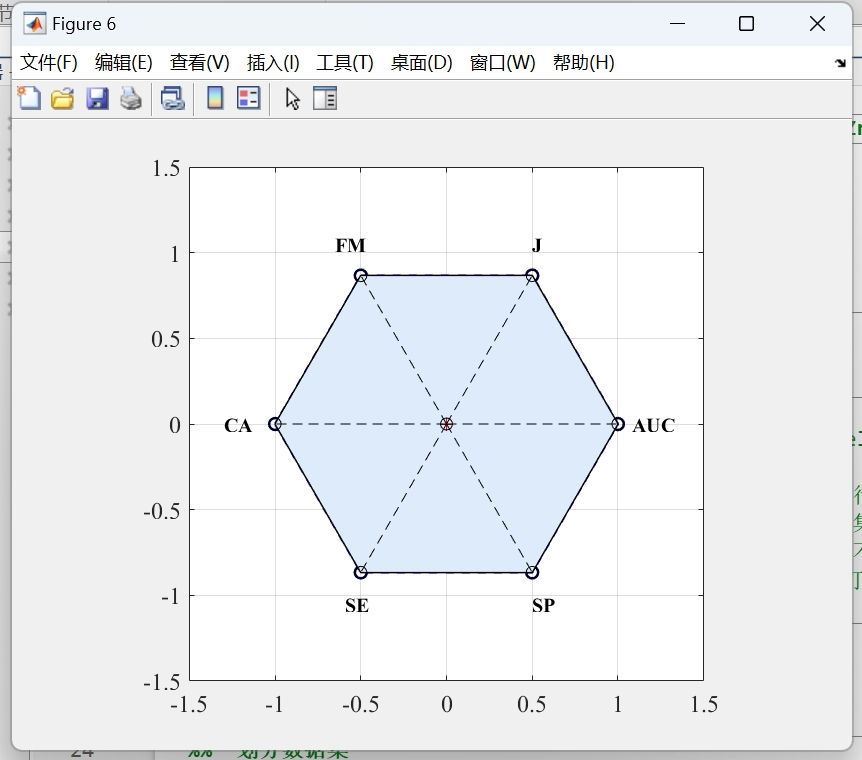Expand the 工具(T) menu

click(345, 63)
